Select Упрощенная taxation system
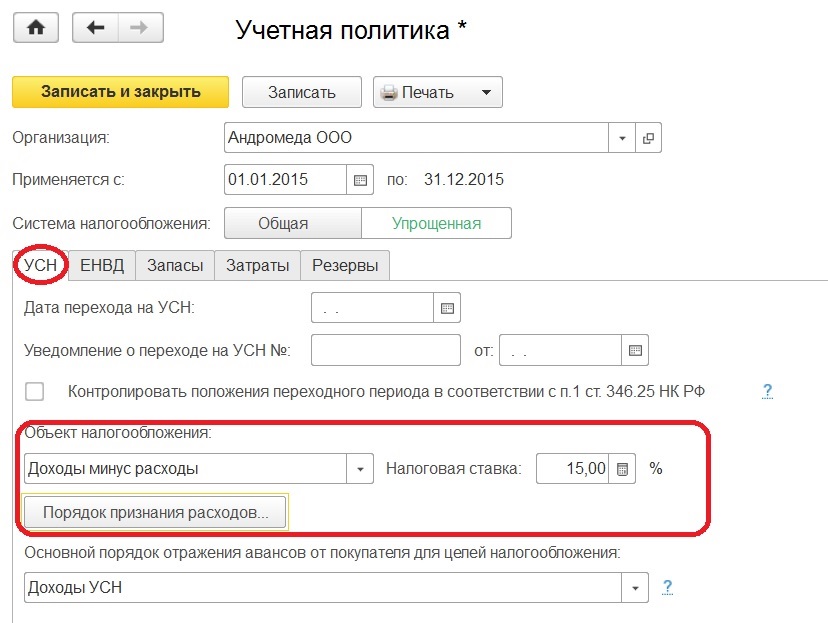828x623 pixels. [x=436, y=223]
